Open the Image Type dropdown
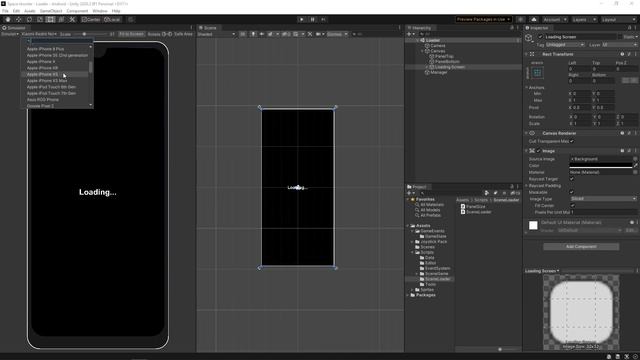Screen dimensions: 640x360 [603, 199]
